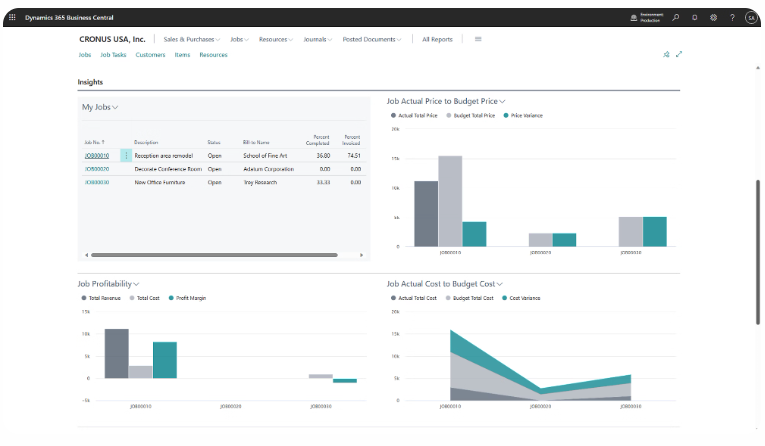Select the 74.51 percent invoiced value
Viewport: 765px width, 446px height.
pyautogui.click(x=354, y=156)
